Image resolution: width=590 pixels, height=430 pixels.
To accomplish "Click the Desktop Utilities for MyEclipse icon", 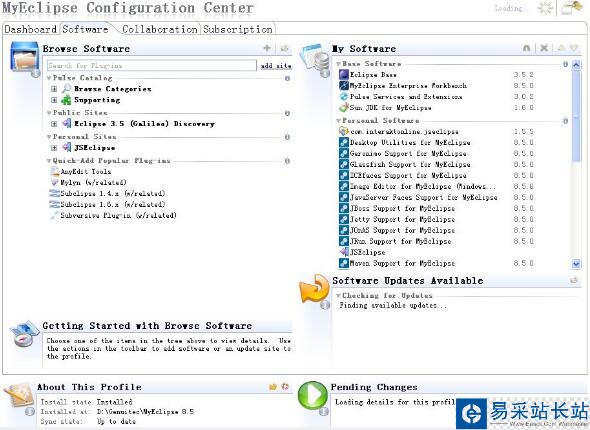I will [x=344, y=143].
